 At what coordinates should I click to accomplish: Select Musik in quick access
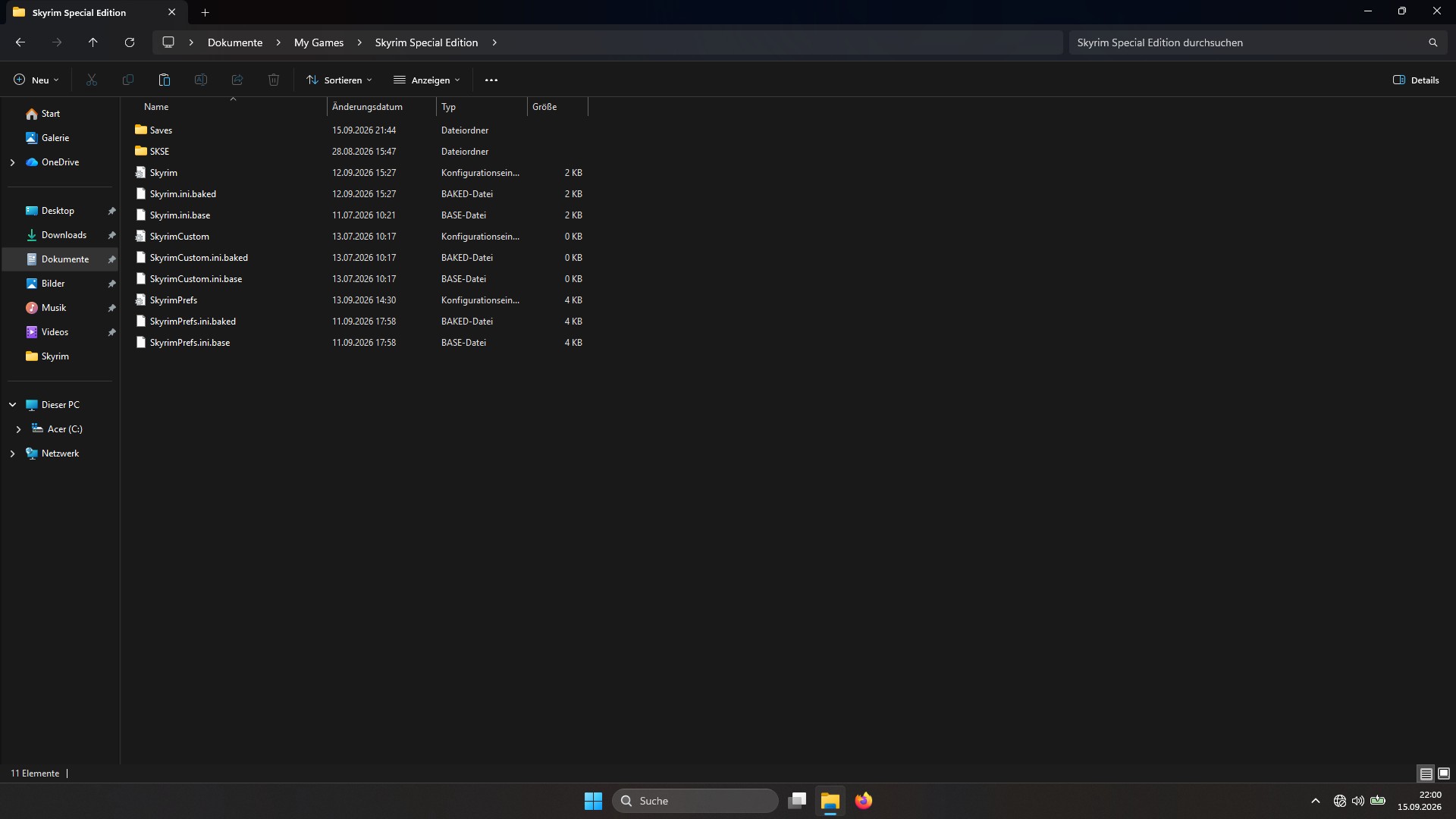click(x=61, y=308)
